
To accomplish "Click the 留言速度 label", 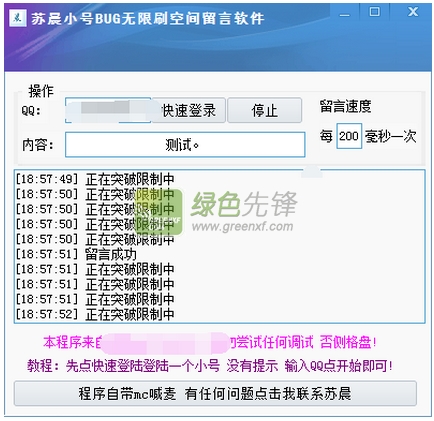I will click(x=345, y=106).
